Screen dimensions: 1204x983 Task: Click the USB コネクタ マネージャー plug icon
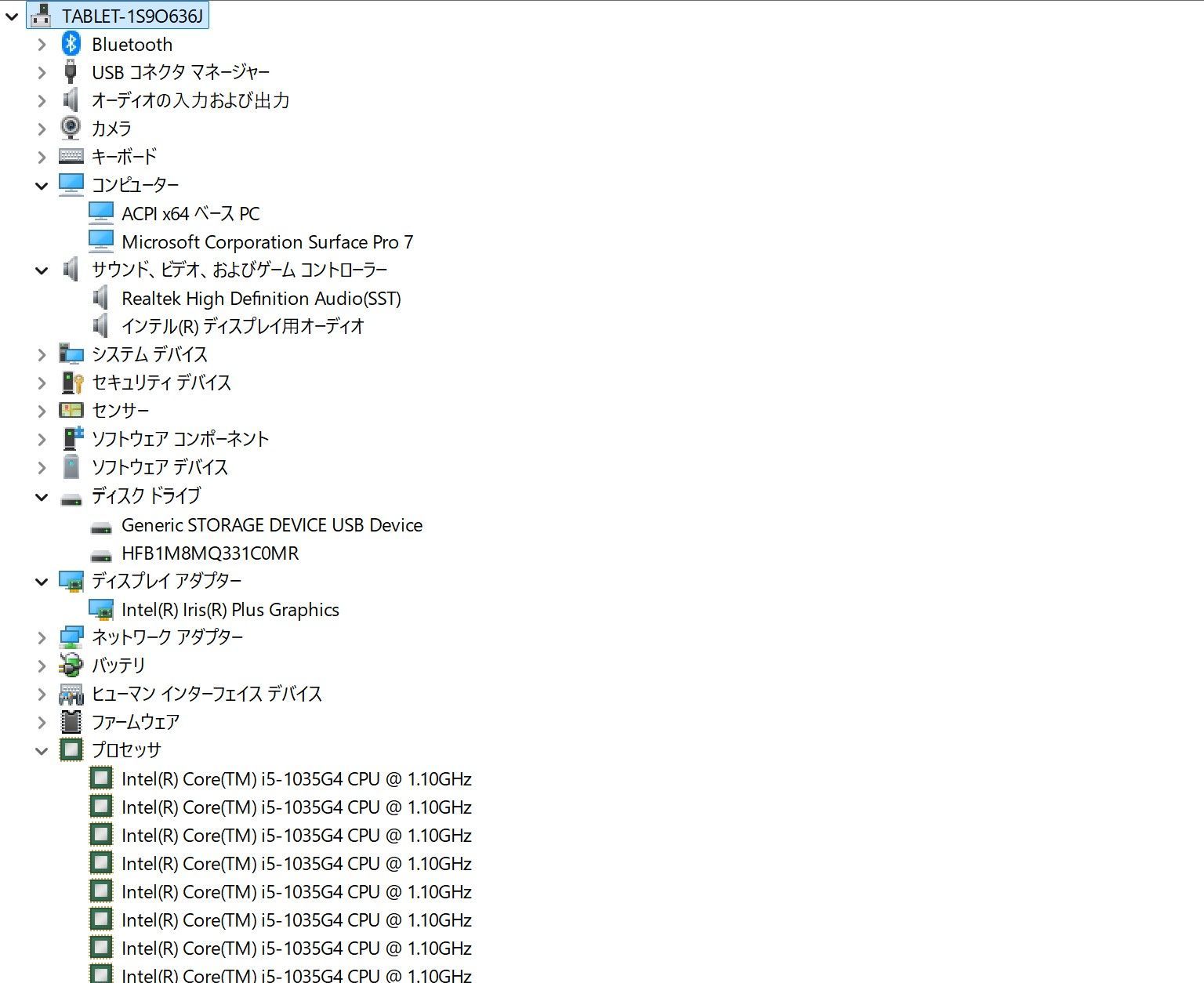coord(71,72)
